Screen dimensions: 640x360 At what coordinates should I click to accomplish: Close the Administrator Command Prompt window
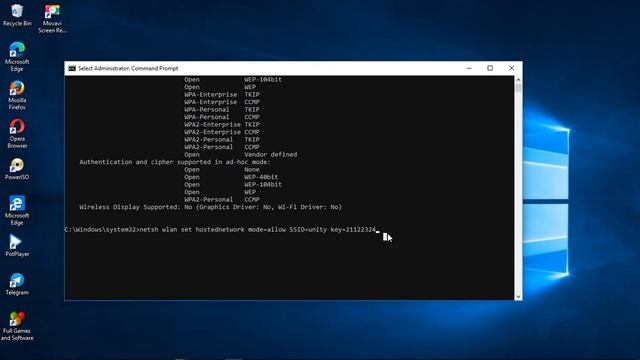(511, 68)
